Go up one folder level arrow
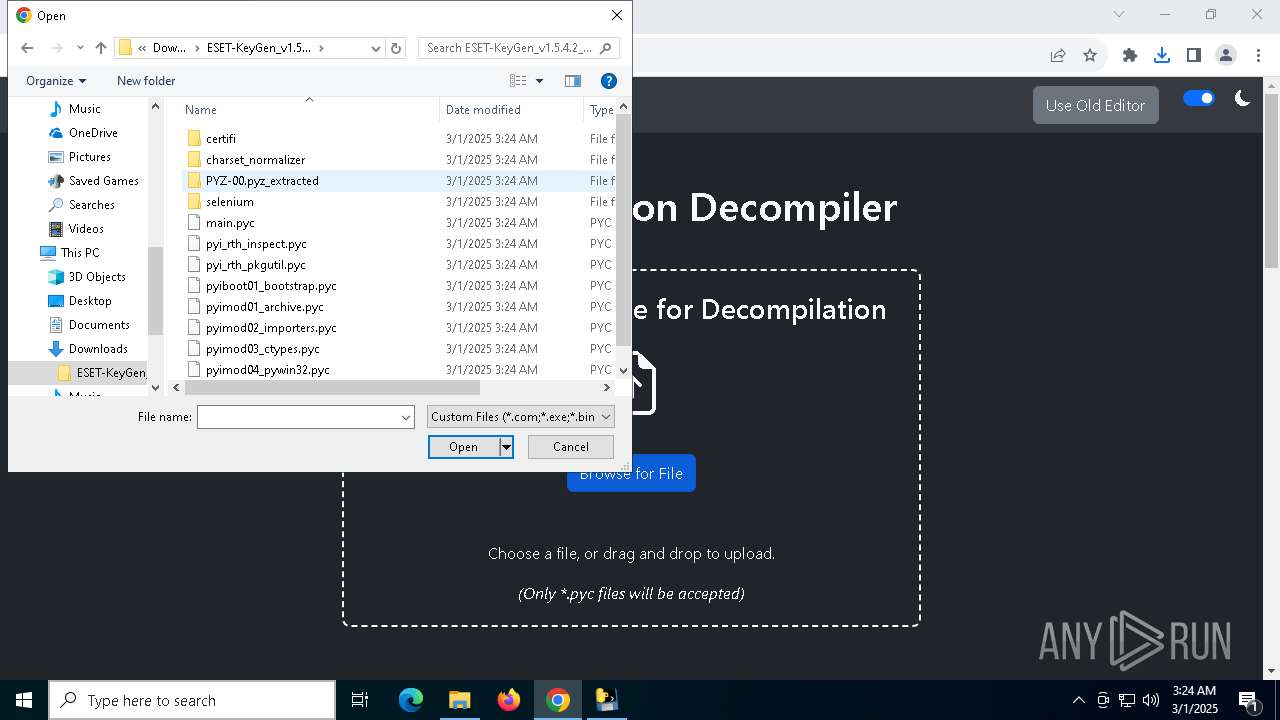1280x720 pixels. click(x=100, y=48)
